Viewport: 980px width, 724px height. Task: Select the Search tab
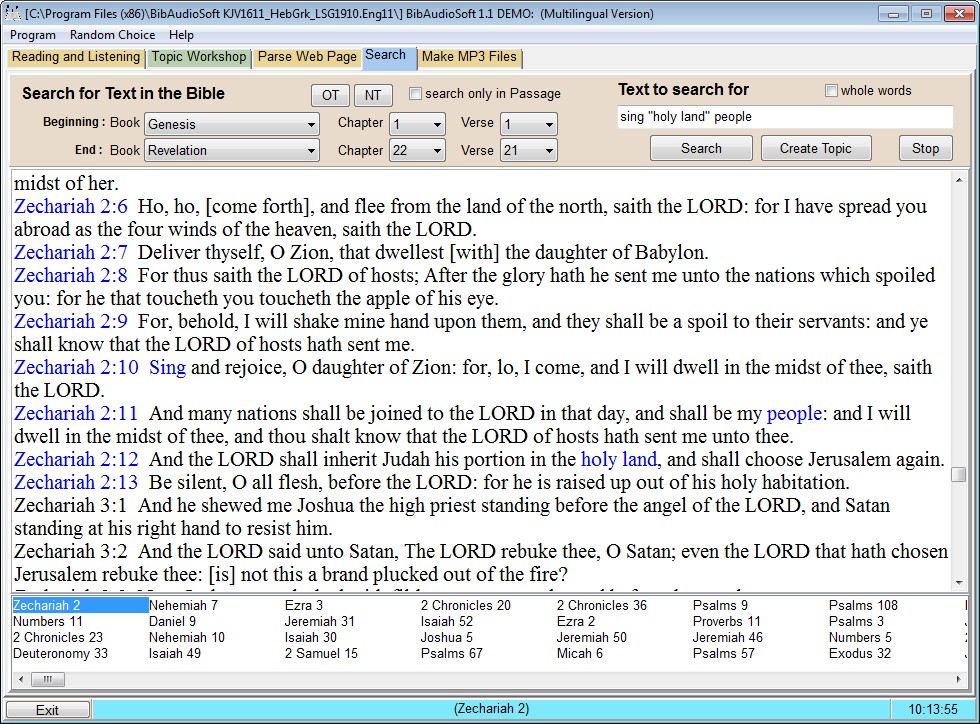[x=388, y=56]
